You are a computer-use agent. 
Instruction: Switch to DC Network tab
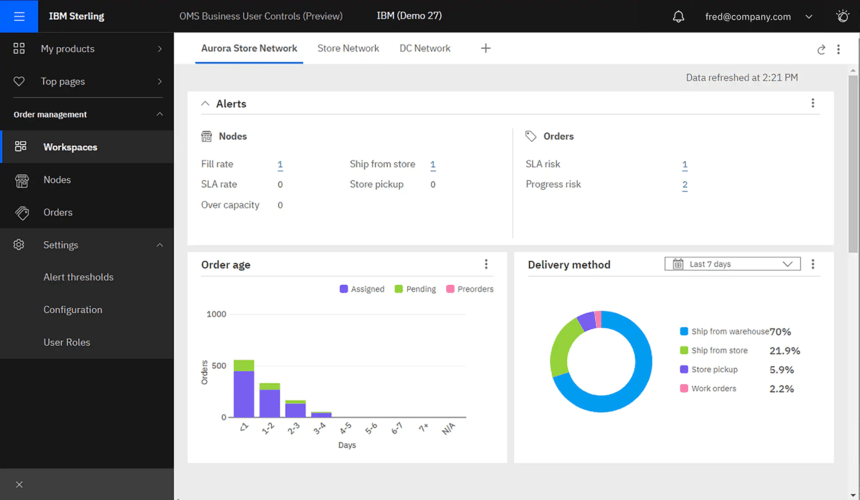coord(425,48)
